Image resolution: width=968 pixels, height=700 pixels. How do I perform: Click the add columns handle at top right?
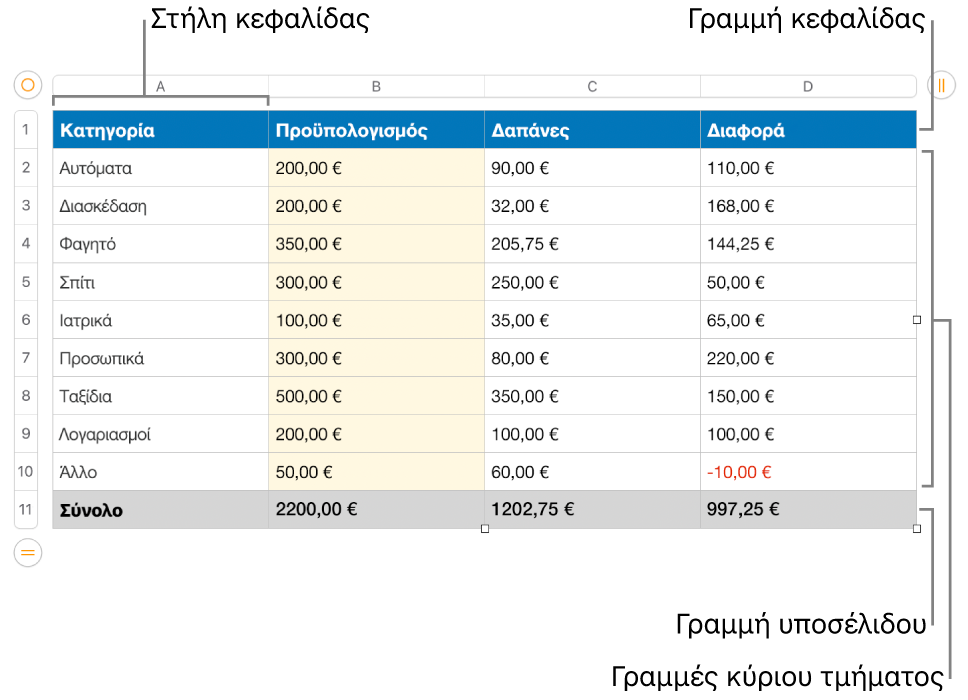pyautogui.click(x=941, y=85)
